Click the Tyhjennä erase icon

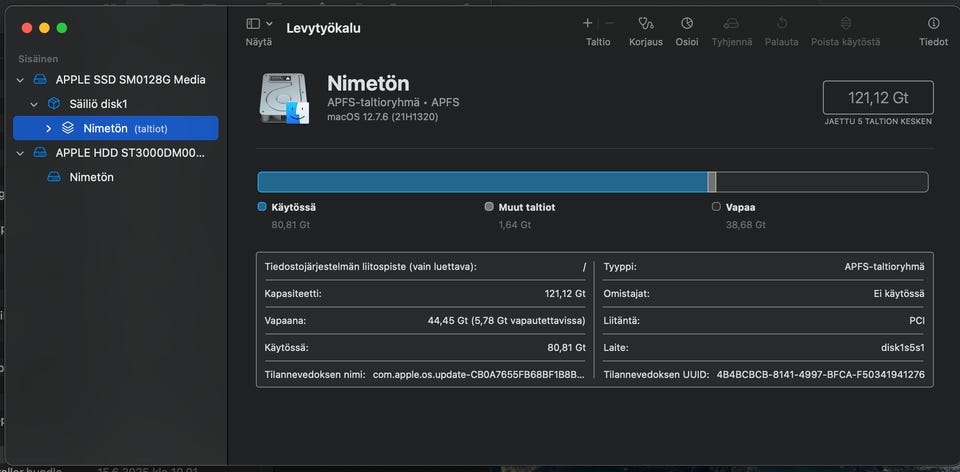tap(731, 24)
